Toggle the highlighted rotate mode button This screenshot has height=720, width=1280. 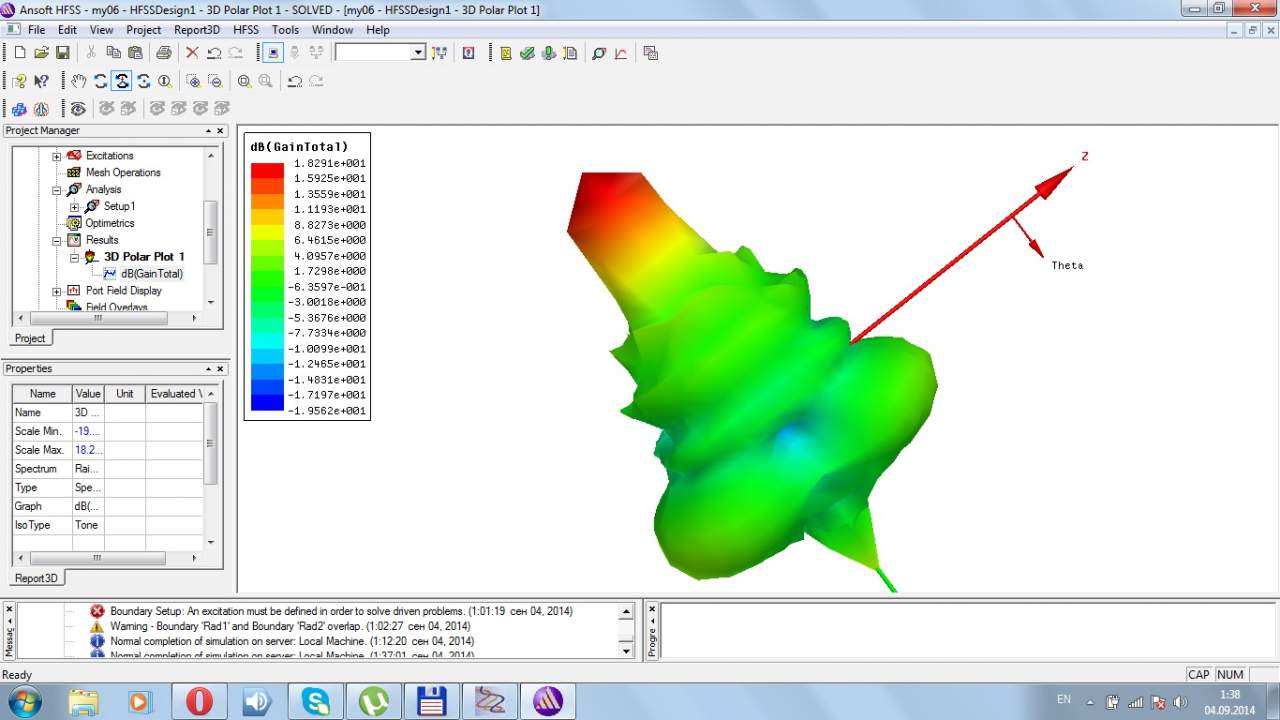[x=122, y=81]
